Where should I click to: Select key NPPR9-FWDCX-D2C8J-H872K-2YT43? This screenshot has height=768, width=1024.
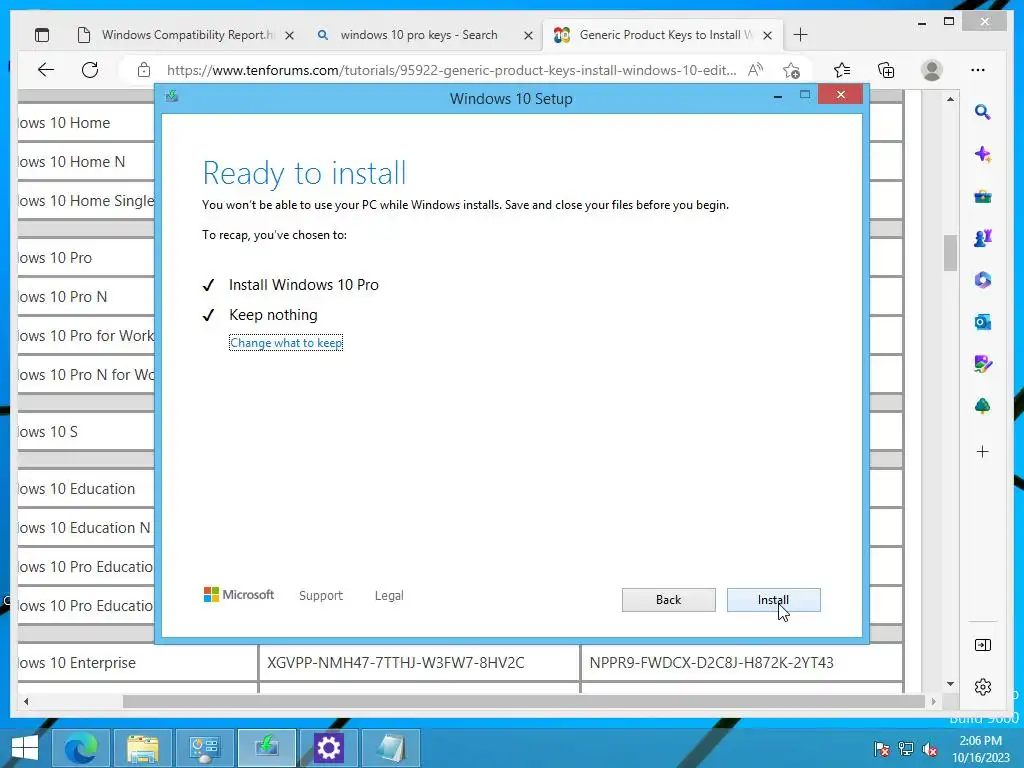click(712, 663)
